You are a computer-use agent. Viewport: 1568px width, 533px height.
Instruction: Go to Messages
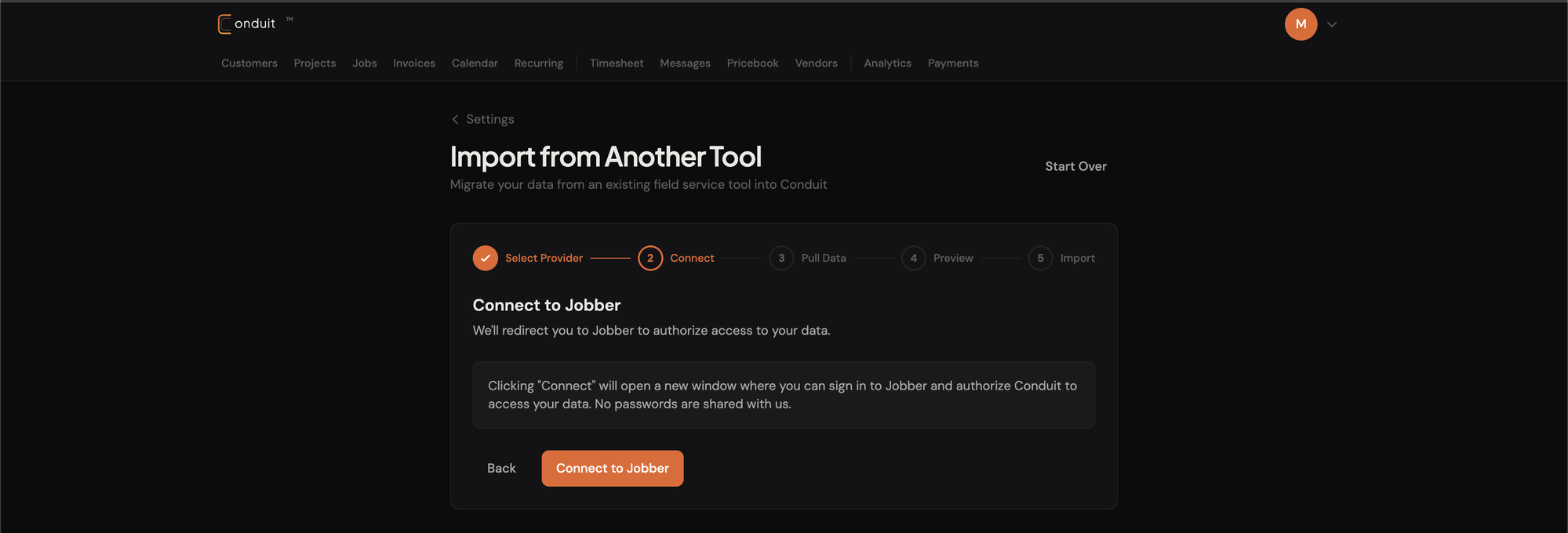685,63
